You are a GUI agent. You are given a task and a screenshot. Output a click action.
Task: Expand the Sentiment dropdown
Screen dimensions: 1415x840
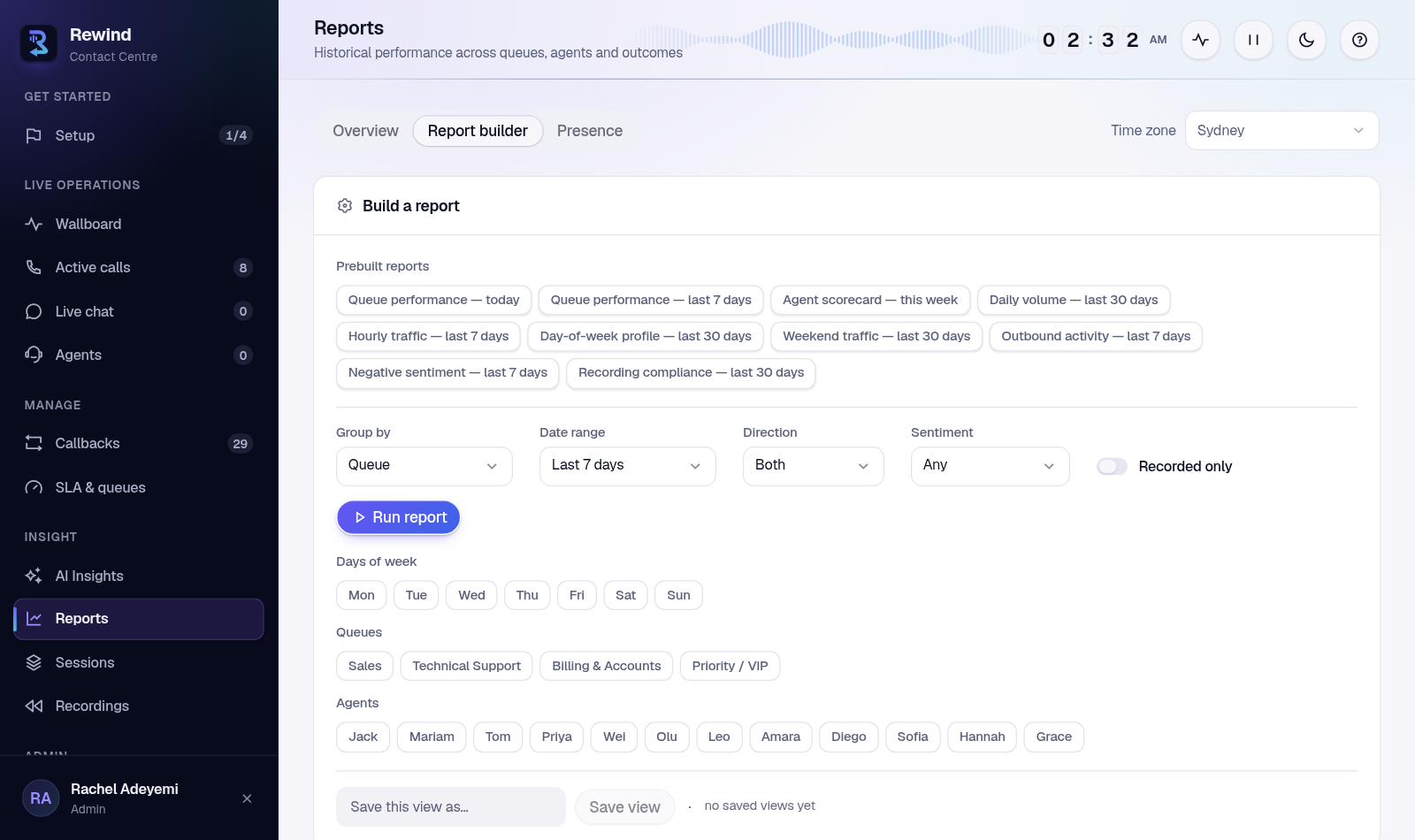(990, 466)
